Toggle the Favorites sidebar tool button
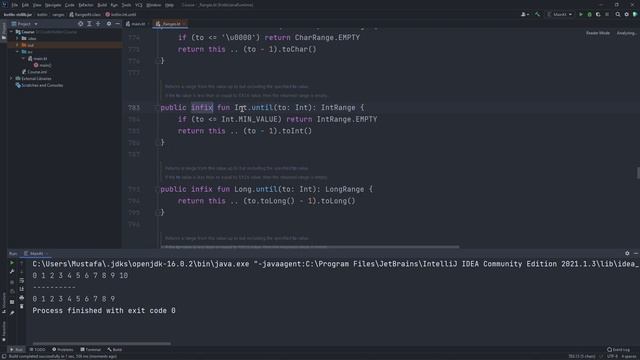640x360 pixels. (4, 331)
